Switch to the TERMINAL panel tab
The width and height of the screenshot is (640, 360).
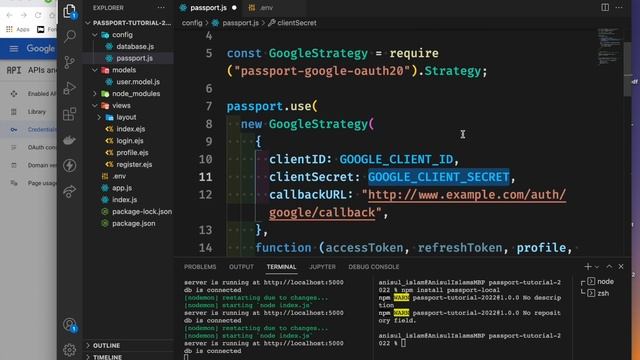pyautogui.click(x=281, y=267)
